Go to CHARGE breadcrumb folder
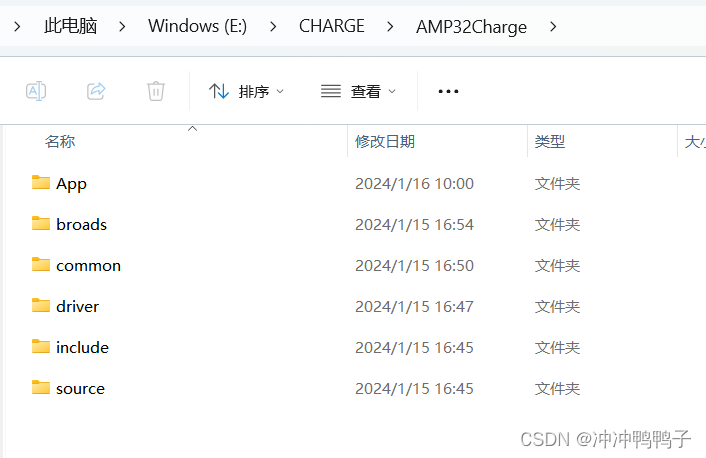This screenshot has height=458, width=706. point(332,26)
